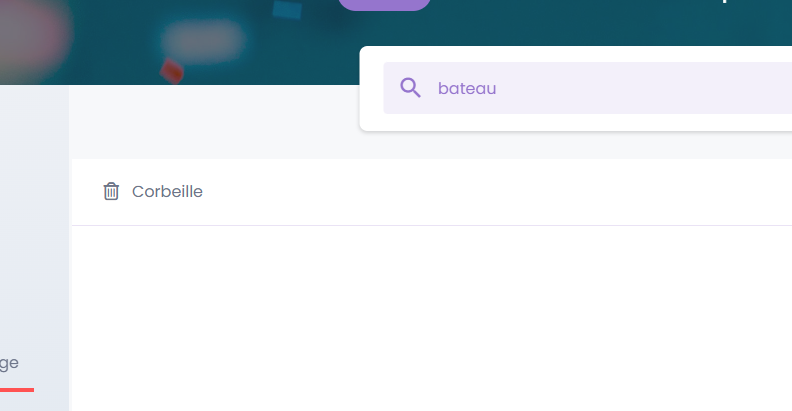Click the small blue square in banner

tap(287, 9)
